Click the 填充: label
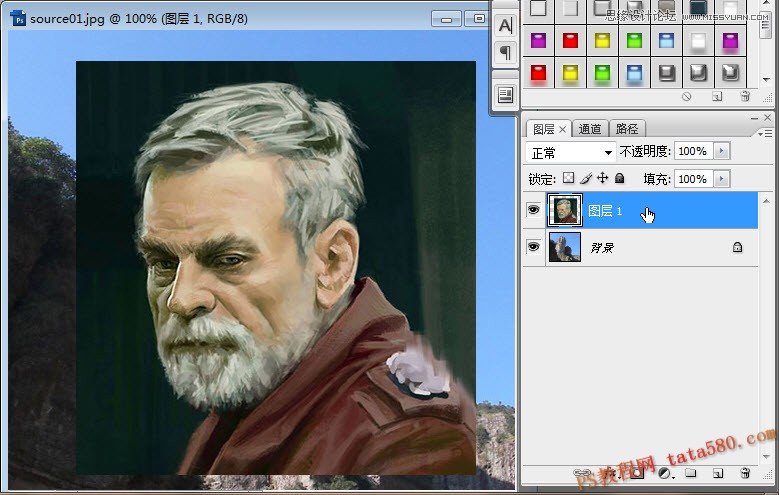779x495 pixels. point(657,179)
